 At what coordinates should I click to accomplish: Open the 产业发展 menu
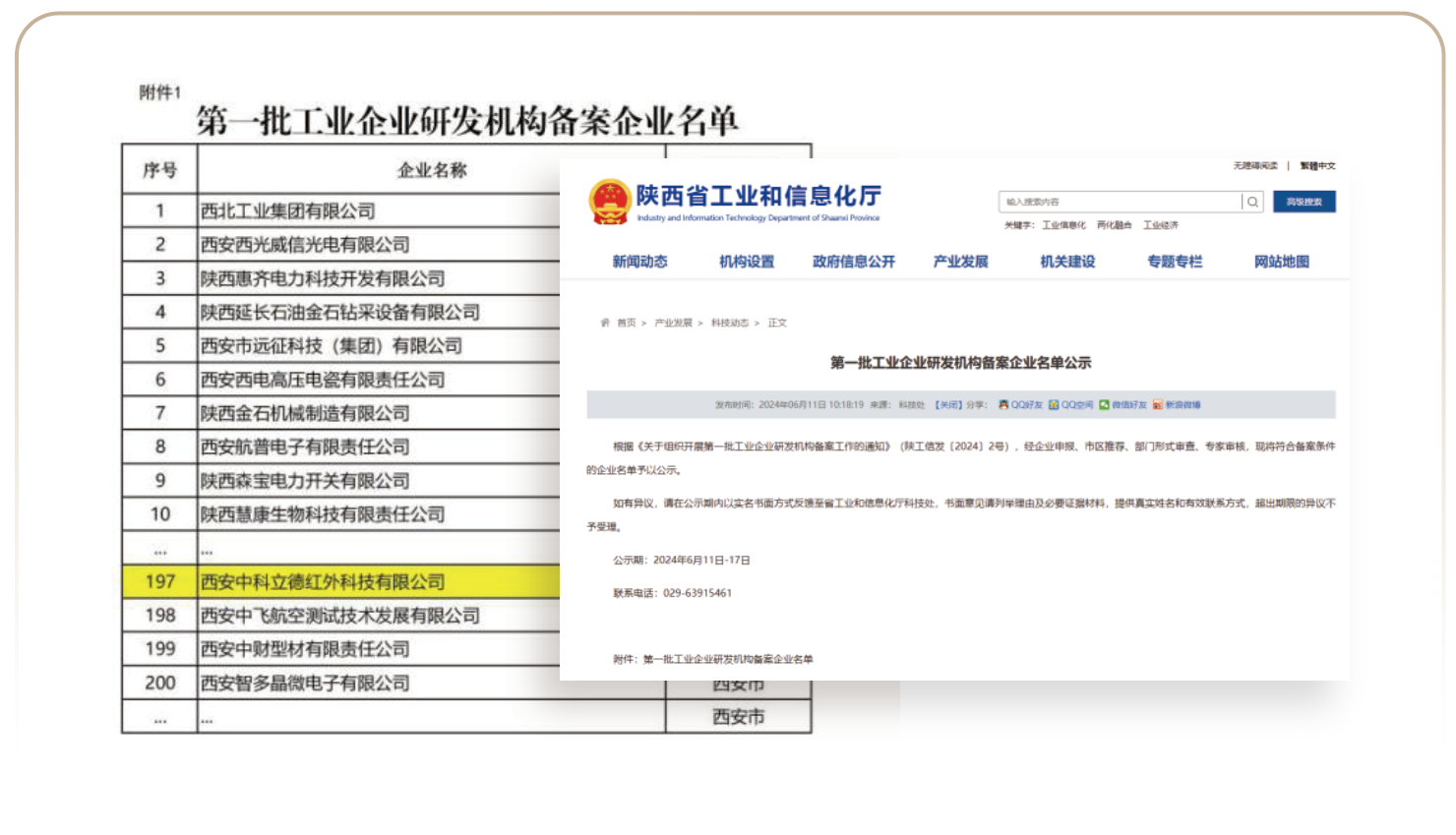tap(960, 262)
